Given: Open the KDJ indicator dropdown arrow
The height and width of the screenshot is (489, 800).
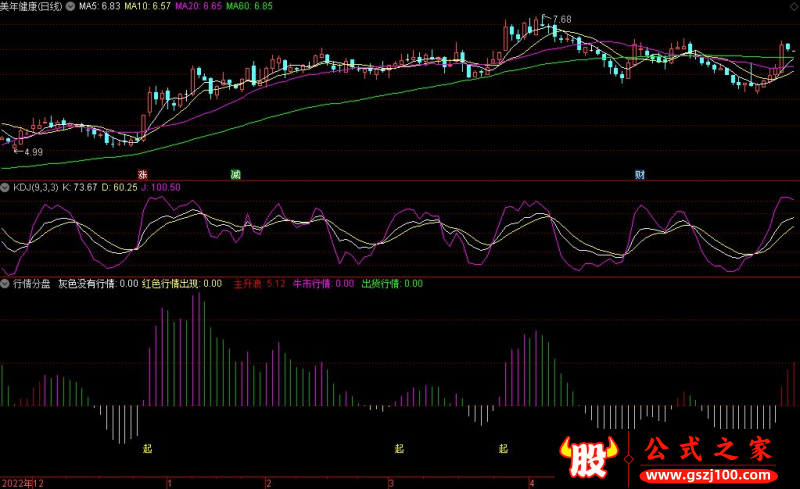Looking at the screenshot, I should coord(5,187).
